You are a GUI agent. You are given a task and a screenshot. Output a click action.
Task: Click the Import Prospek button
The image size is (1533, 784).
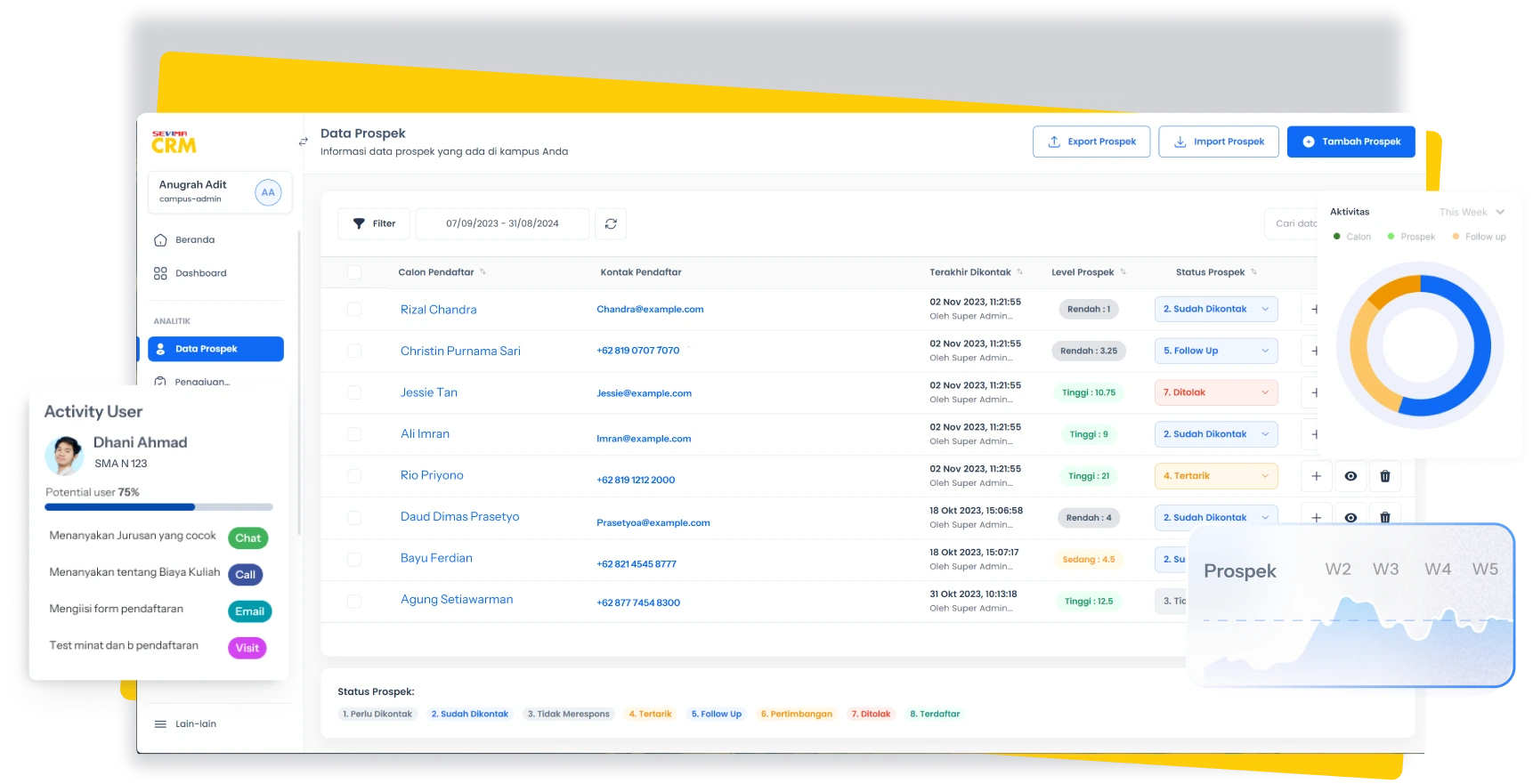(1219, 141)
